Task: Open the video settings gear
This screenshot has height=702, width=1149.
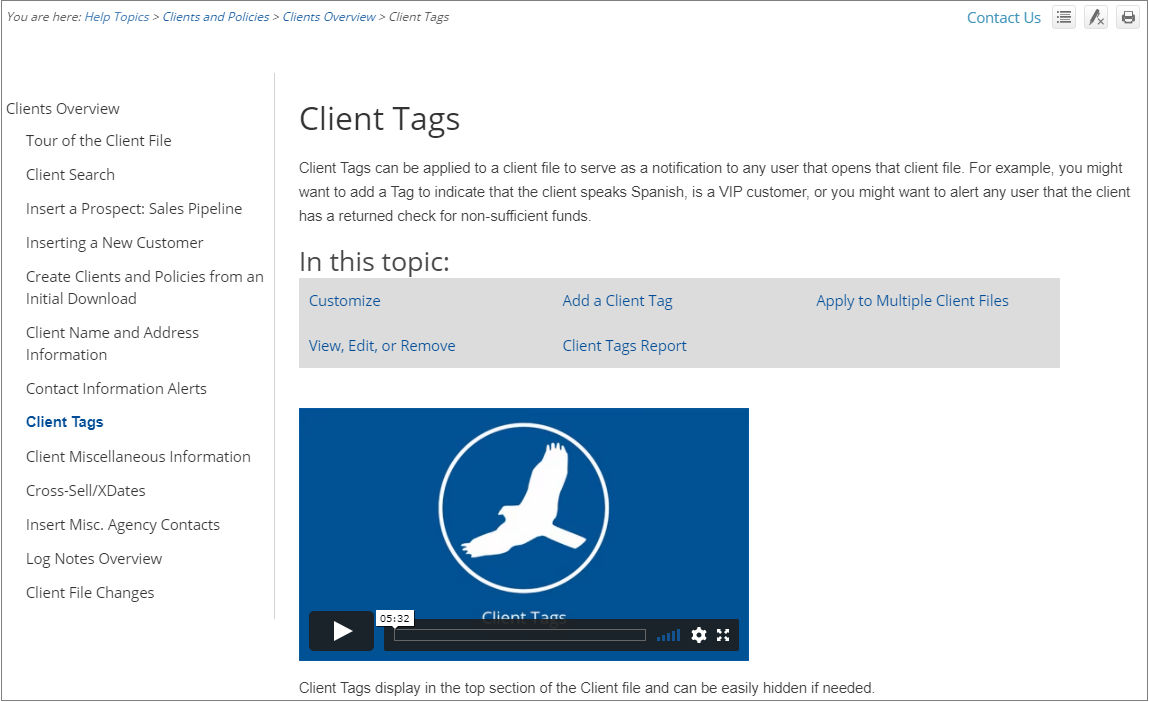Action: 698,634
